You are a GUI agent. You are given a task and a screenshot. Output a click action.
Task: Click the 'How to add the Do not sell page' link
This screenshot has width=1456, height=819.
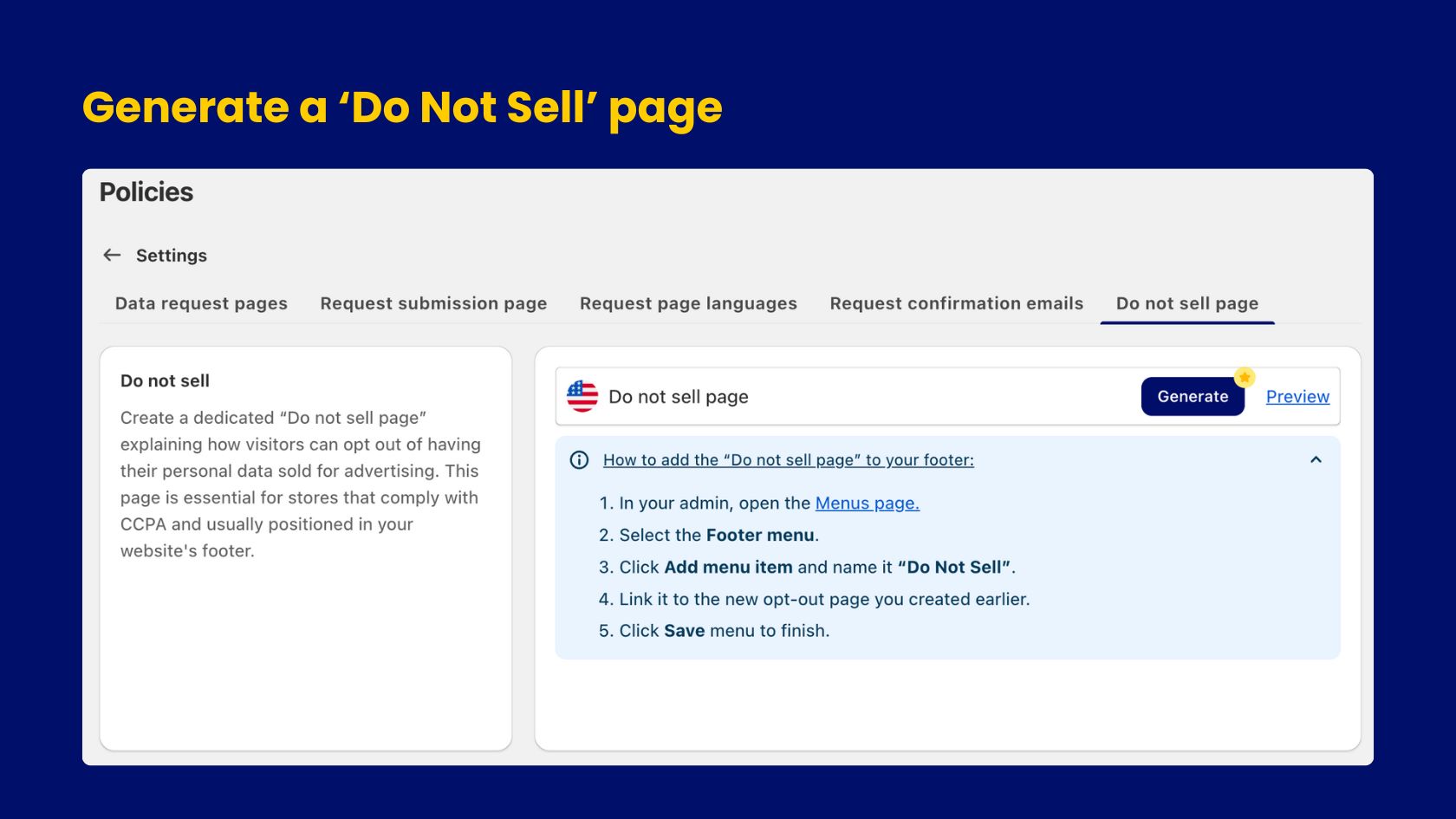pyautogui.click(x=787, y=459)
